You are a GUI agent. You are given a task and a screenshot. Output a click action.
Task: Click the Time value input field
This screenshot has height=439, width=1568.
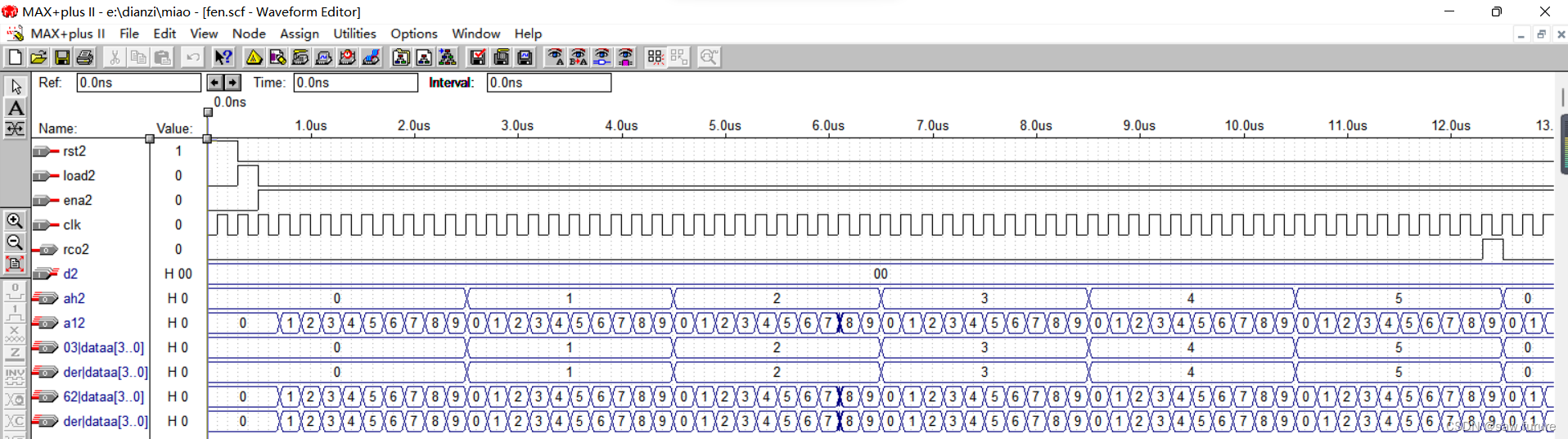(x=356, y=83)
